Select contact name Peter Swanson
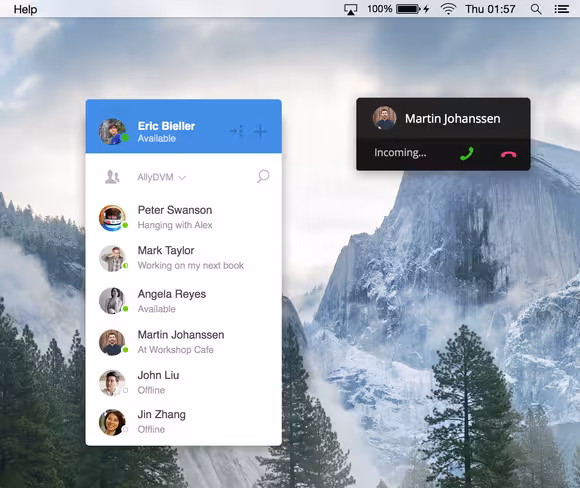Image resolution: width=580 pixels, height=488 pixels. pos(175,210)
